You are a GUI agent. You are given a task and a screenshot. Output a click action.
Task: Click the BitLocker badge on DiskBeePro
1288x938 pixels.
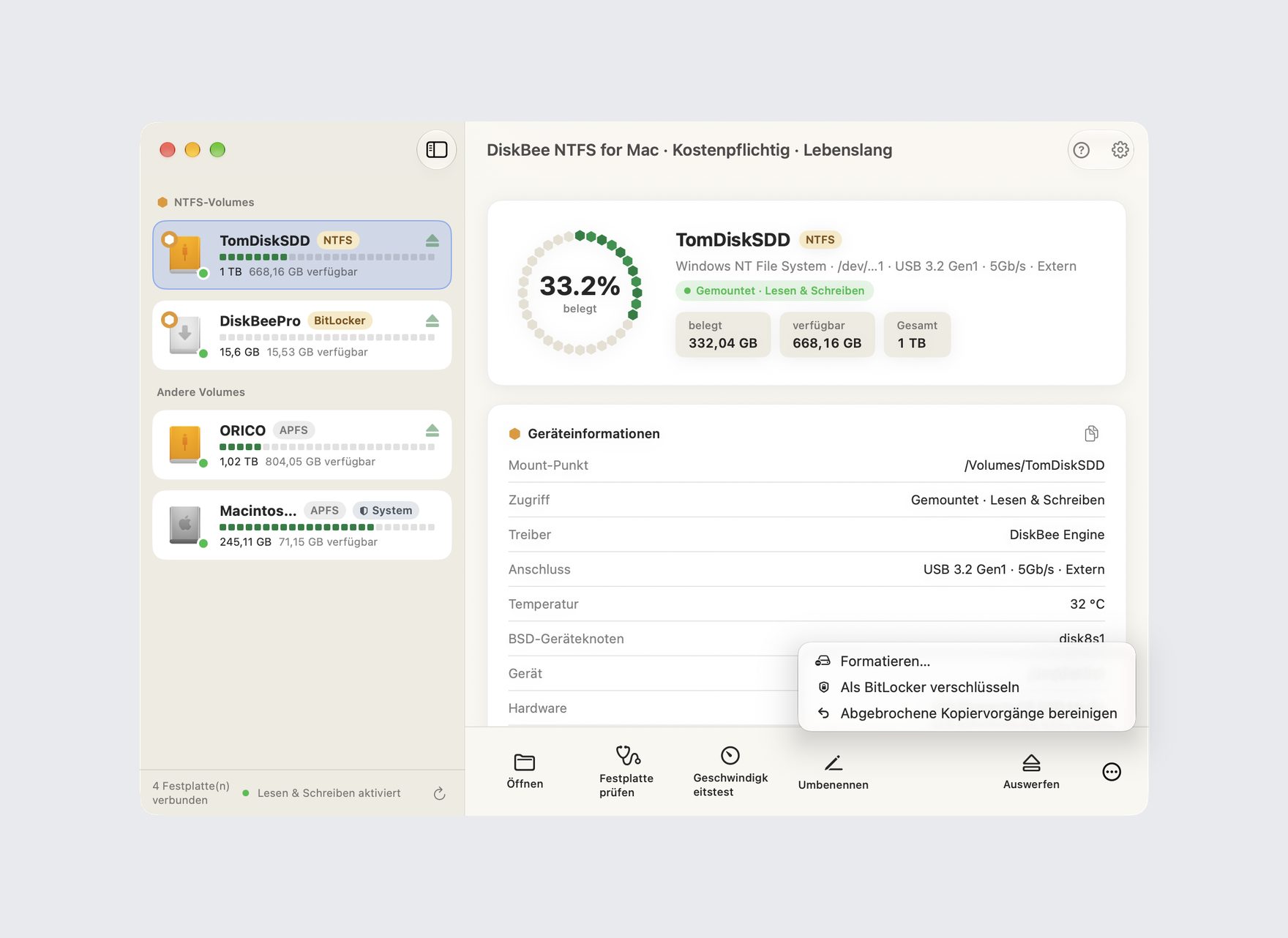(340, 320)
